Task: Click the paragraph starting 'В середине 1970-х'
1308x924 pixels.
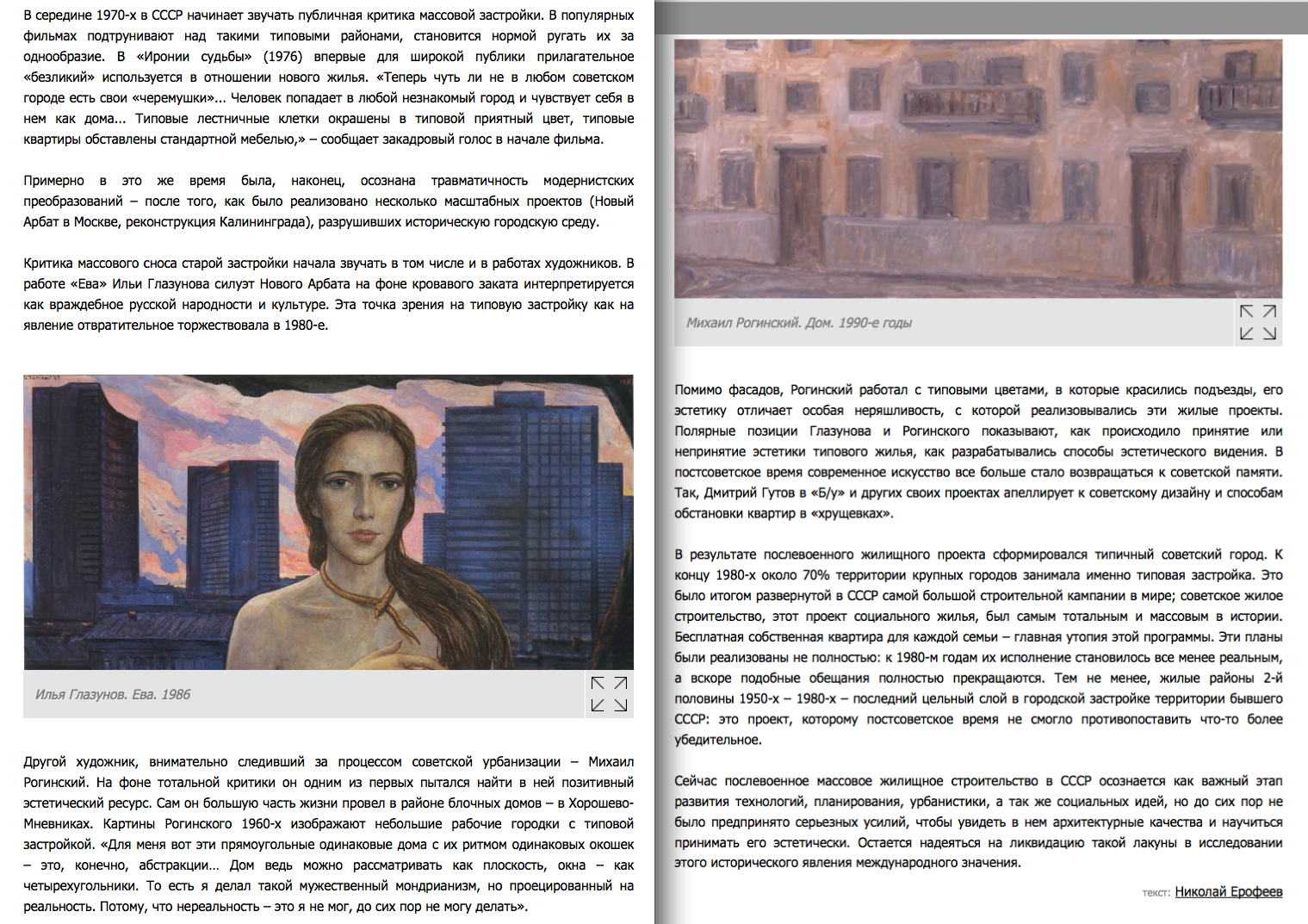Action: 328,78
